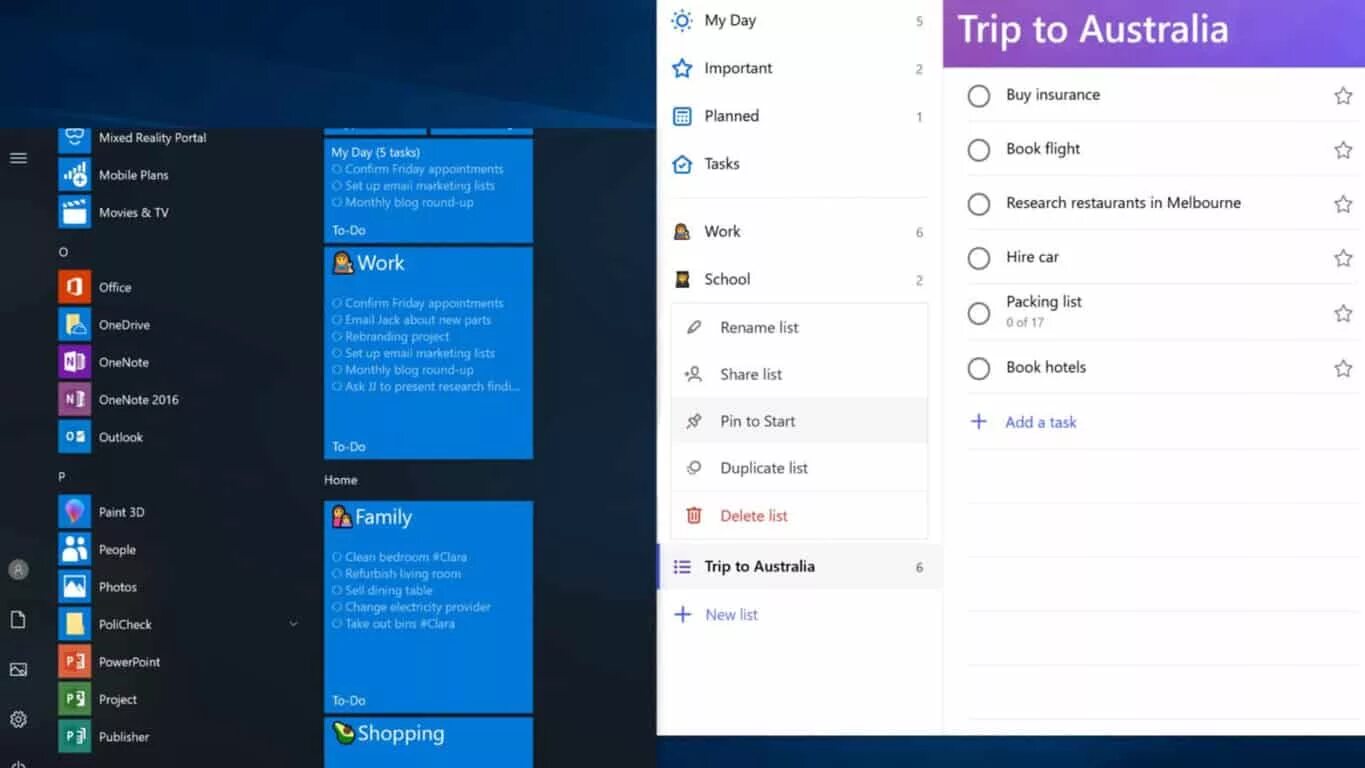Open the School list in sidebar
Viewport: 1365px width, 768px height.
[x=799, y=280]
